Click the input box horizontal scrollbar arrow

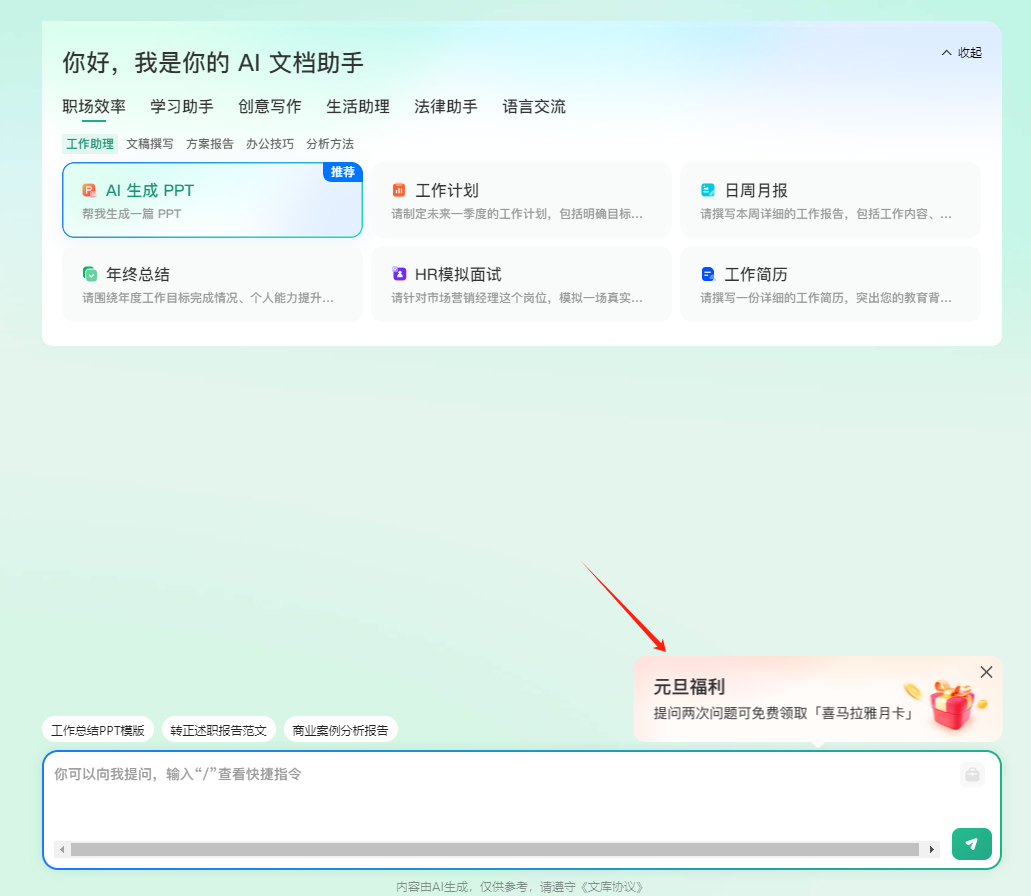(931, 849)
